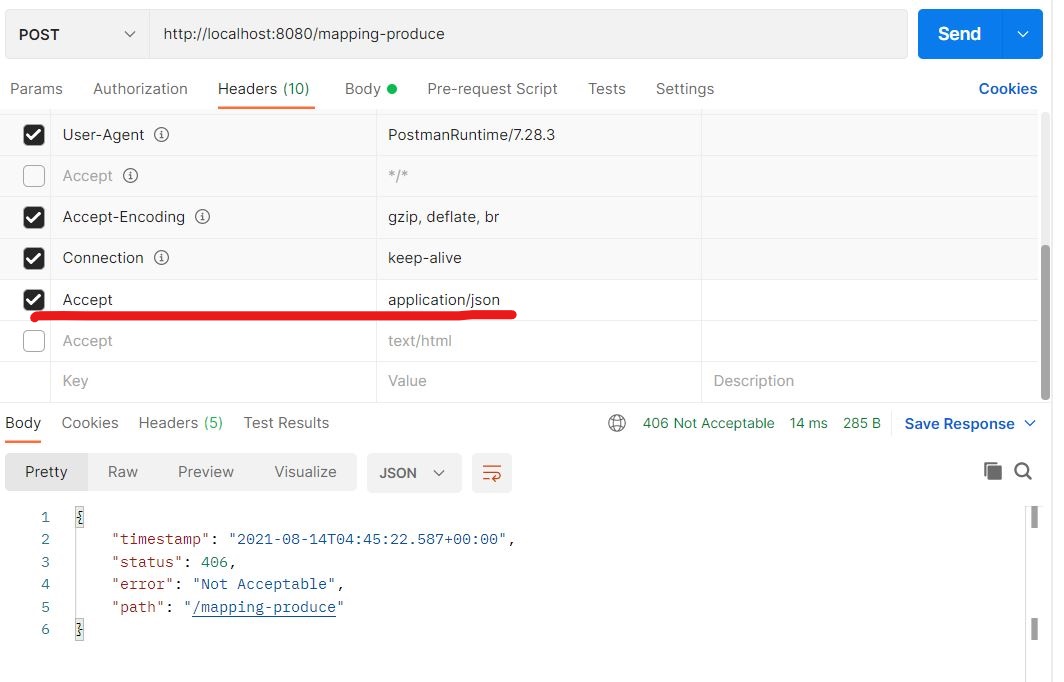Open the POST method dropdown
Image resolution: width=1064 pixels, height=682 pixels.
point(77,34)
